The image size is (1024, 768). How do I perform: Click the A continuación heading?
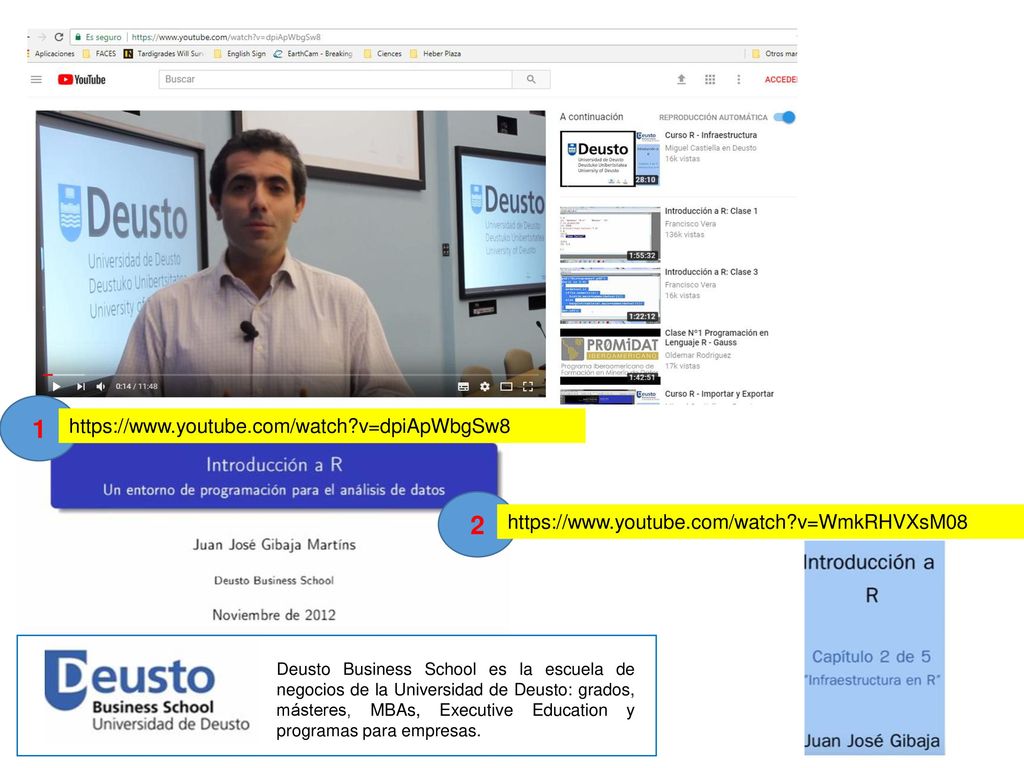point(591,117)
